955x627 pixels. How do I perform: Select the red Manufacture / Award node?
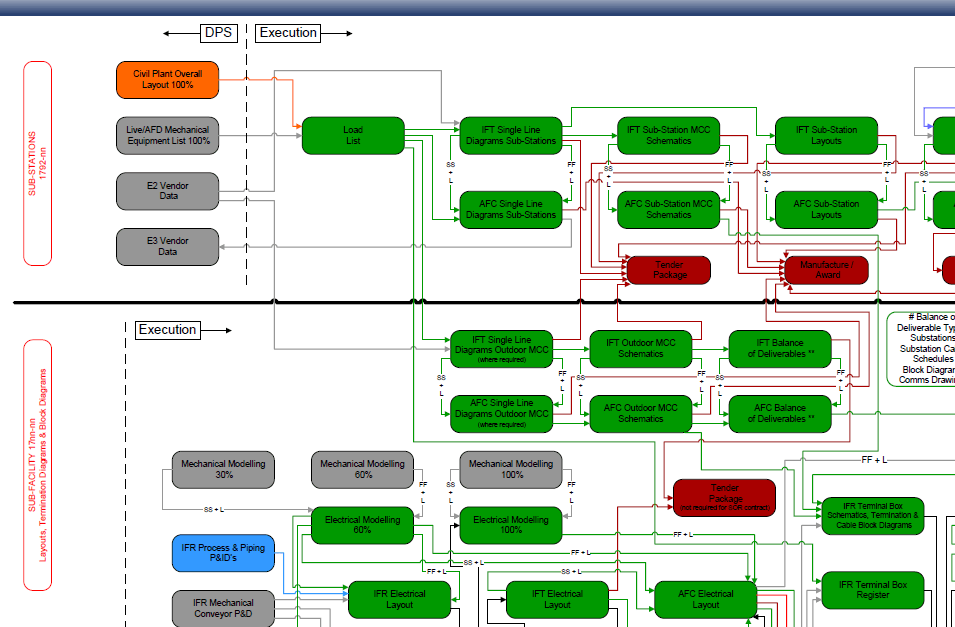[826, 270]
